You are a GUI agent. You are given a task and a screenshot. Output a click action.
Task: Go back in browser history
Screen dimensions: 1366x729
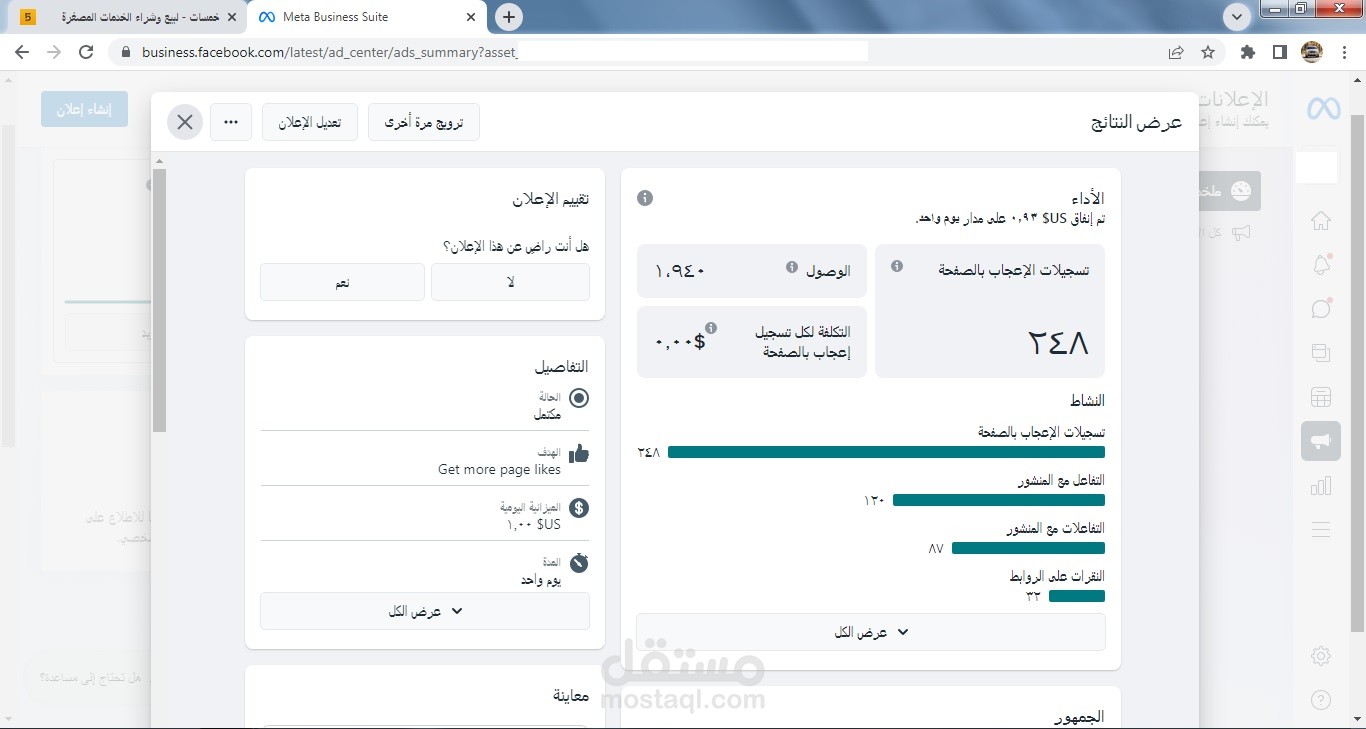pos(21,52)
